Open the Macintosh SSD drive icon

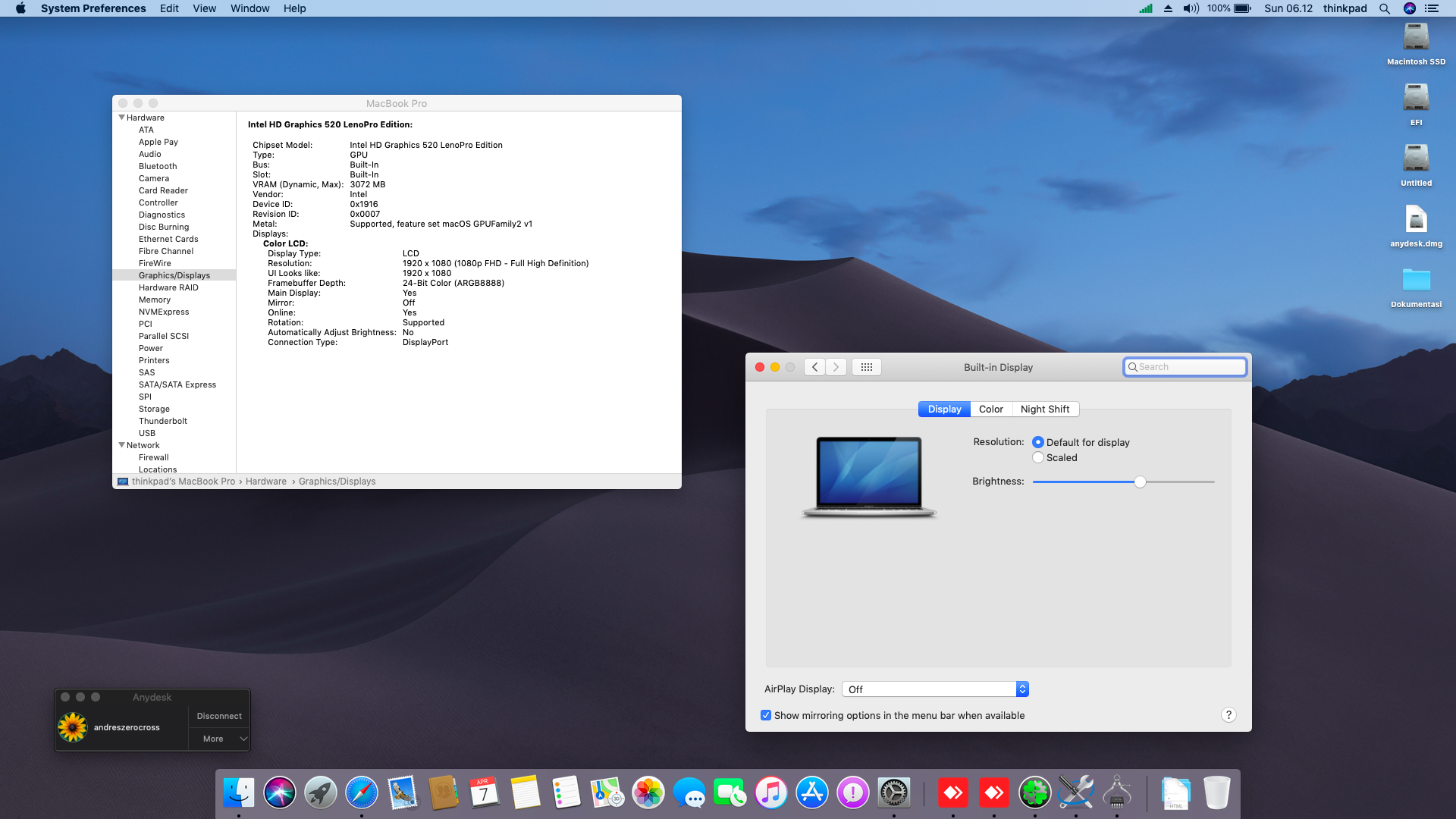click(x=1416, y=38)
